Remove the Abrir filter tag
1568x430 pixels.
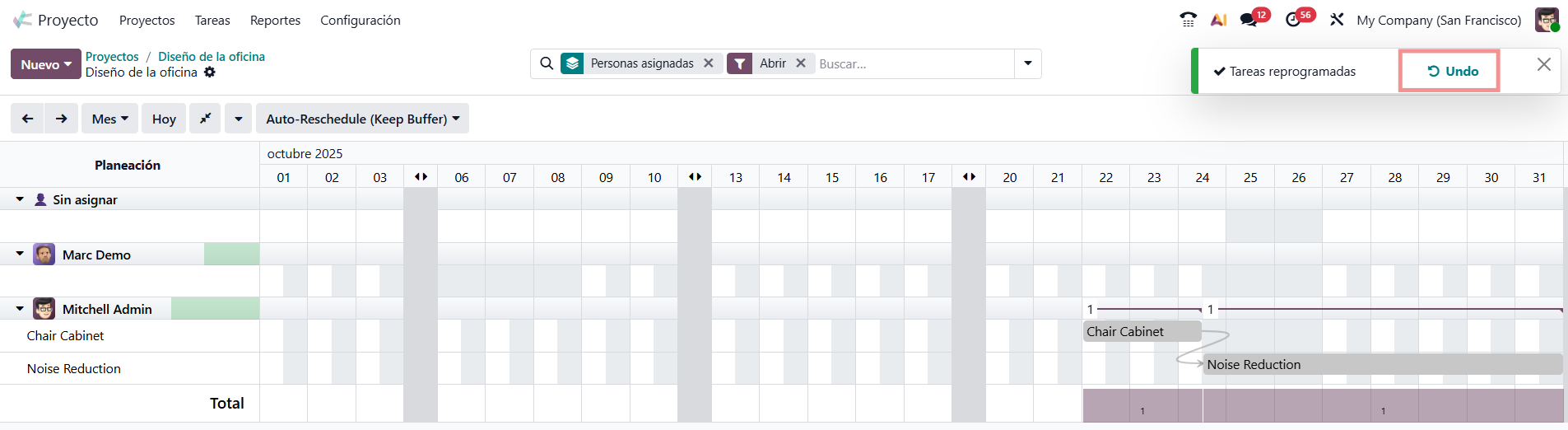click(801, 63)
